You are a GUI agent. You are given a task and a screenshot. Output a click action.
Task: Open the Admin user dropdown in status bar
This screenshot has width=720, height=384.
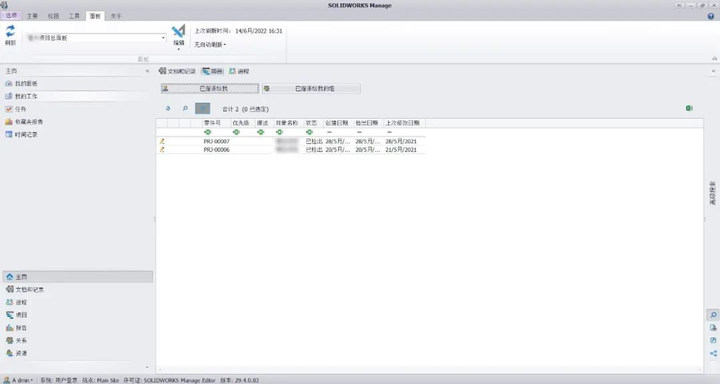[19, 380]
